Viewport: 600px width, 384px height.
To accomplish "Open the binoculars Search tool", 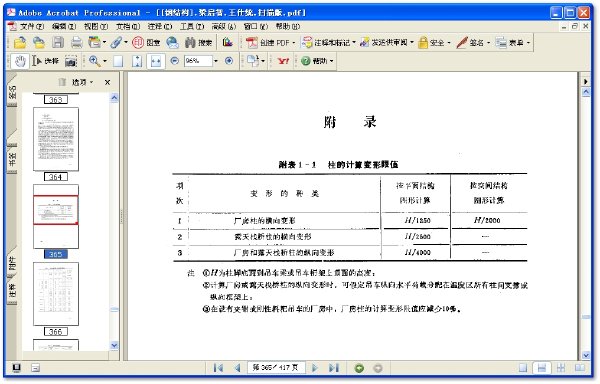I will [x=198, y=42].
